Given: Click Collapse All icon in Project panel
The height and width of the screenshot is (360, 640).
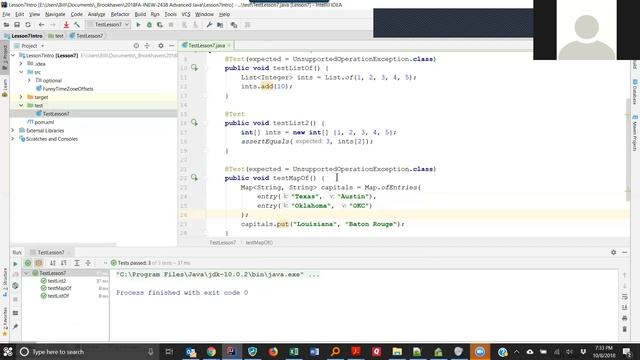Looking at the screenshot, I should pos(147,46).
